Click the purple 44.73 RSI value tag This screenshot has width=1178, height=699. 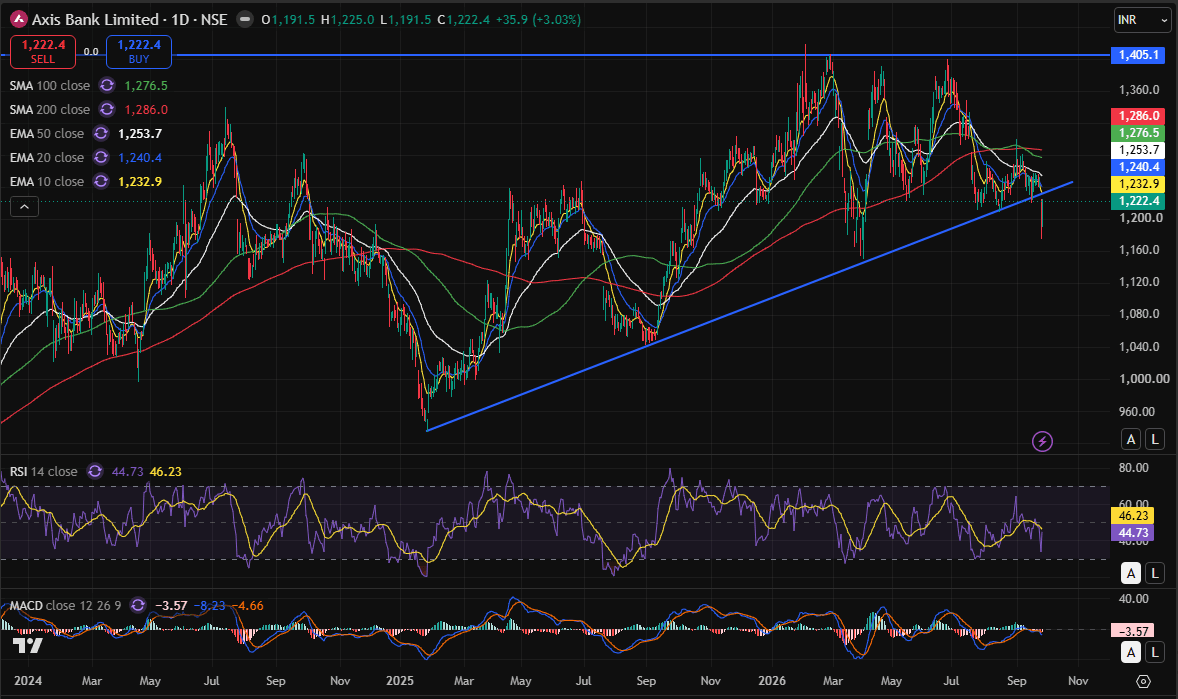(1133, 533)
